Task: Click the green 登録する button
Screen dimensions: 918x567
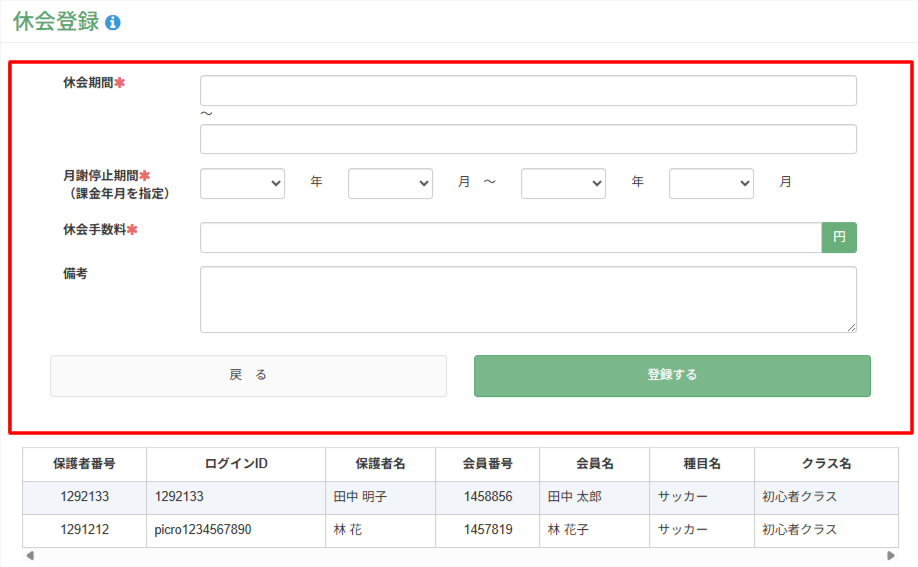Action: coord(672,375)
